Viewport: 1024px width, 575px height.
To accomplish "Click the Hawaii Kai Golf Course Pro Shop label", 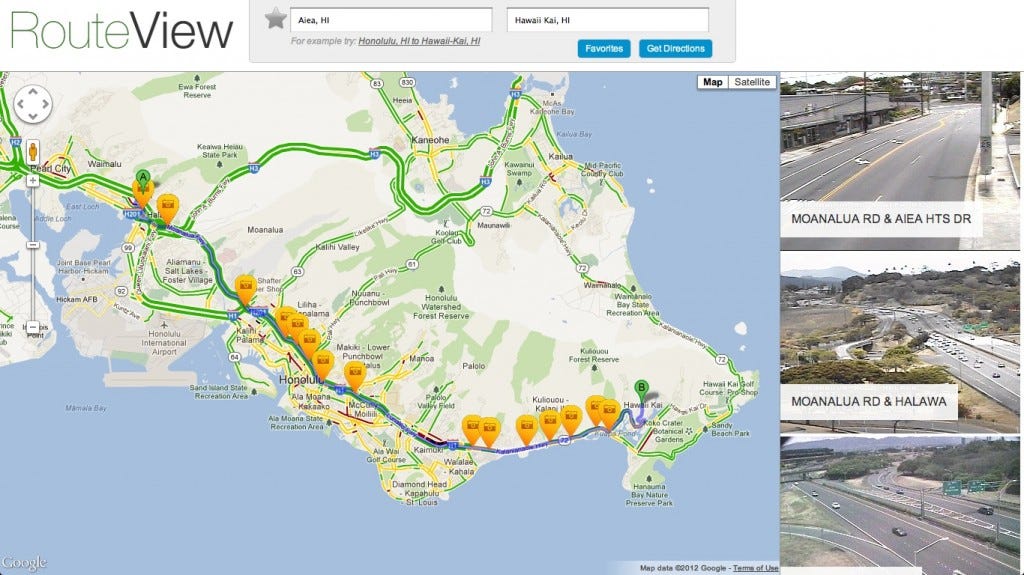I will point(729,388).
